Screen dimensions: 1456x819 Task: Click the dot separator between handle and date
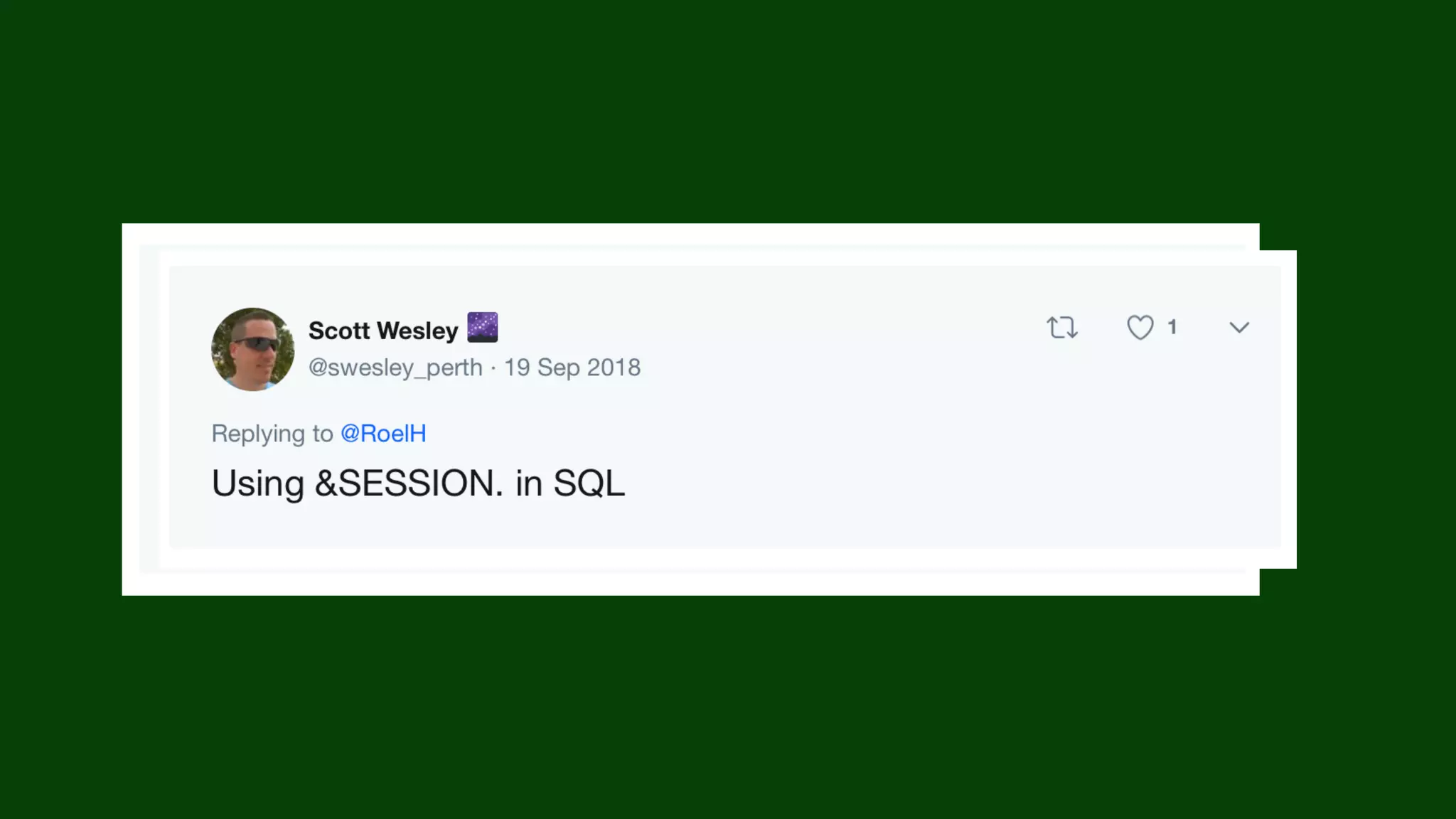(x=493, y=368)
